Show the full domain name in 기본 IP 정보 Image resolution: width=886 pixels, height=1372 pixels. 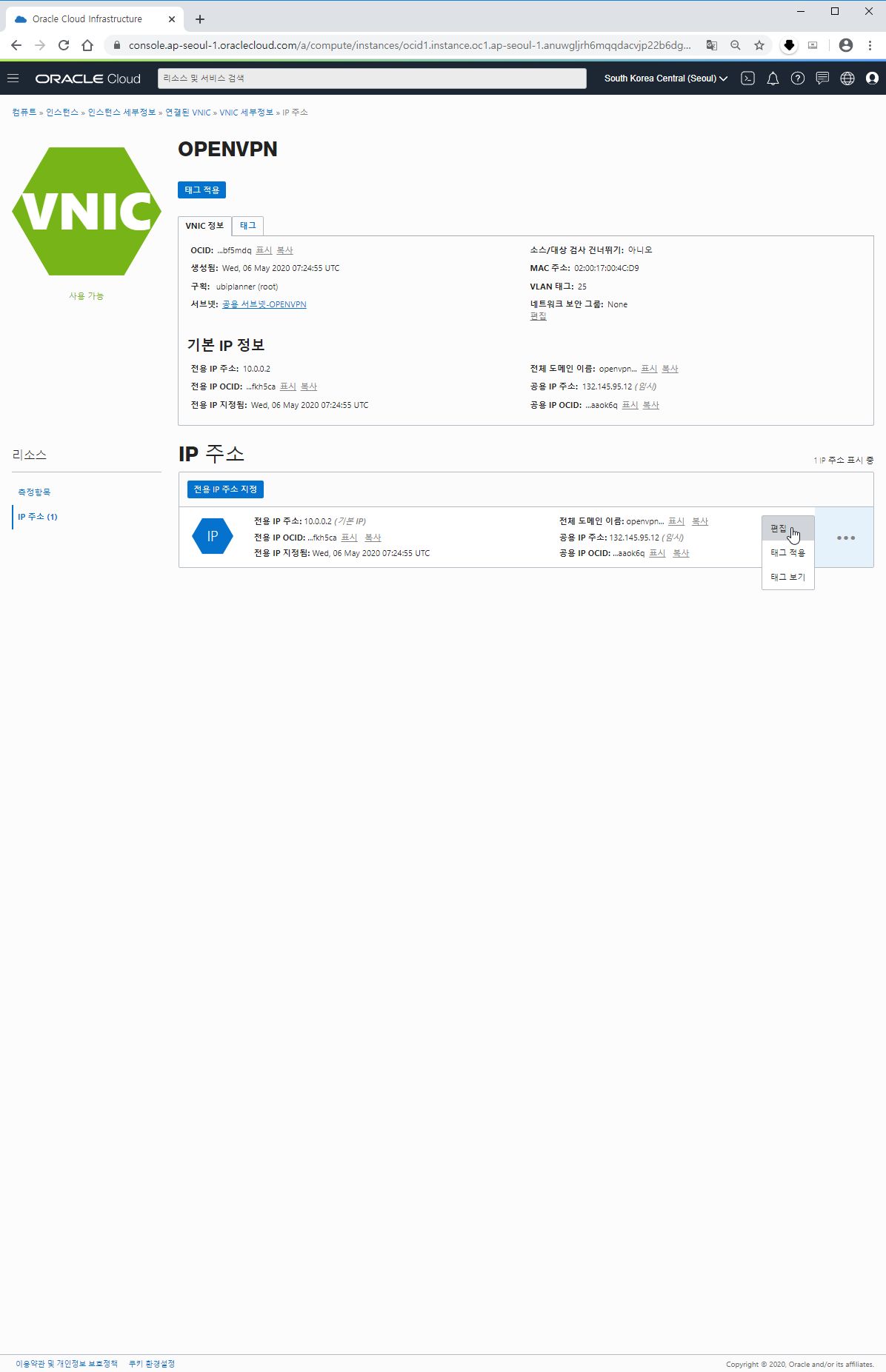tap(649, 369)
